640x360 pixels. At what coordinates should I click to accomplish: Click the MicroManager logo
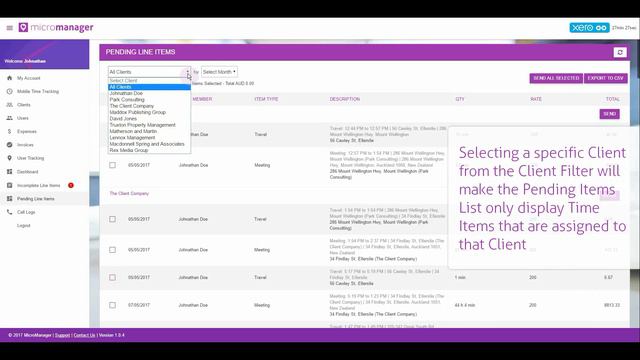click(56, 27)
